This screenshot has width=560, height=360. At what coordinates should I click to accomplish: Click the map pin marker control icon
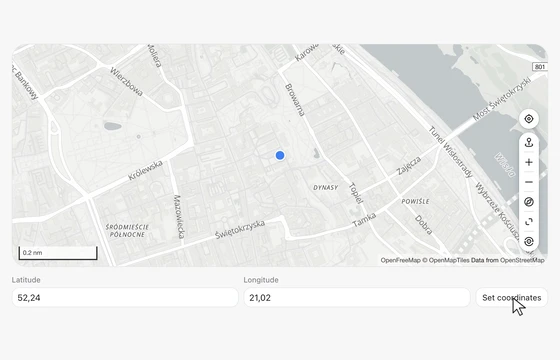(x=529, y=143)
